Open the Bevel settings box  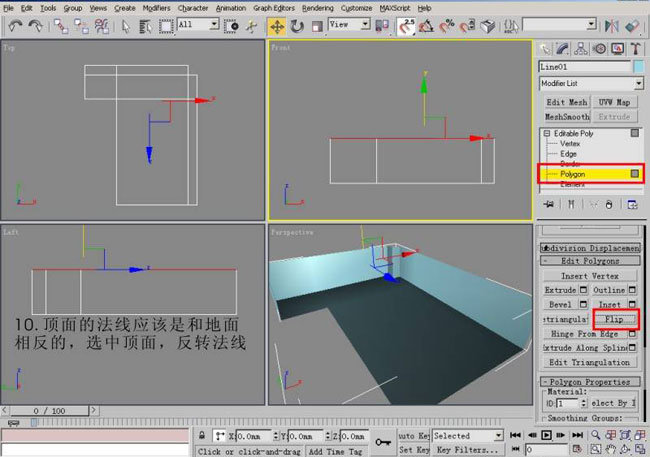584,304
